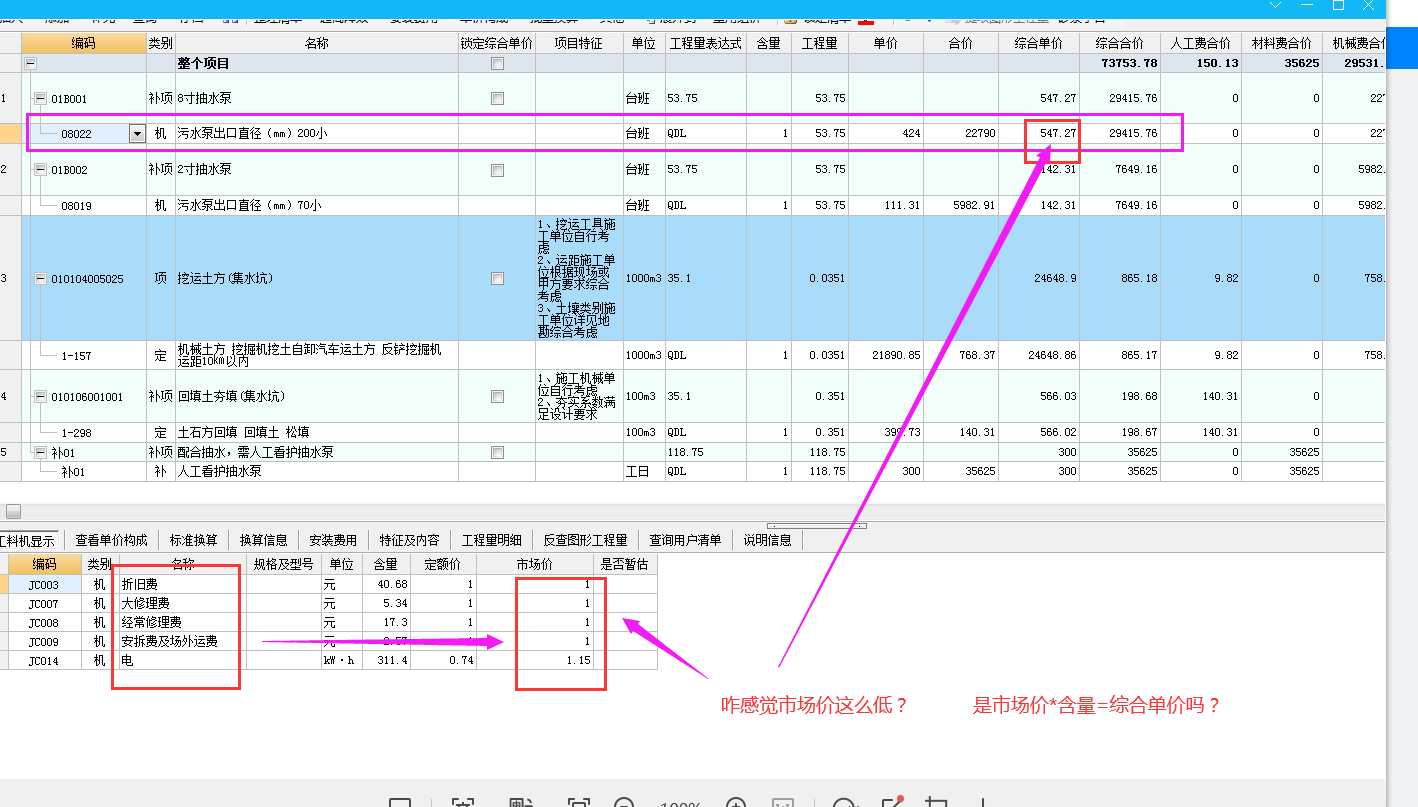The height and width of the screenshot is (807, 1418).
Task: Select the 土石方回填 回填土 松填 cell
Action: click(x=317, y=433)
